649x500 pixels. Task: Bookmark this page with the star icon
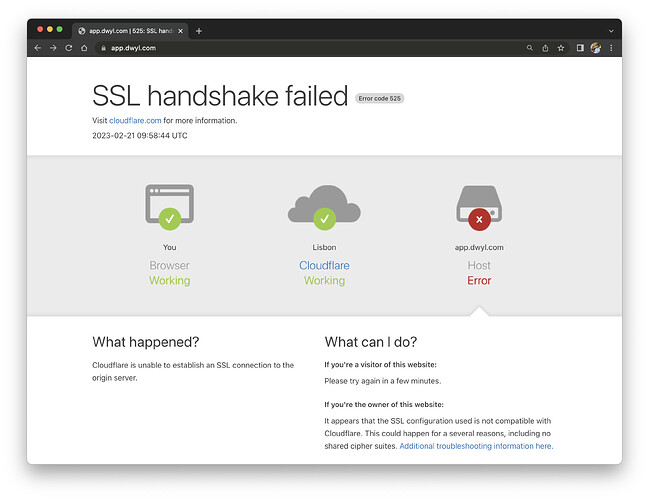tap(561, 47)
